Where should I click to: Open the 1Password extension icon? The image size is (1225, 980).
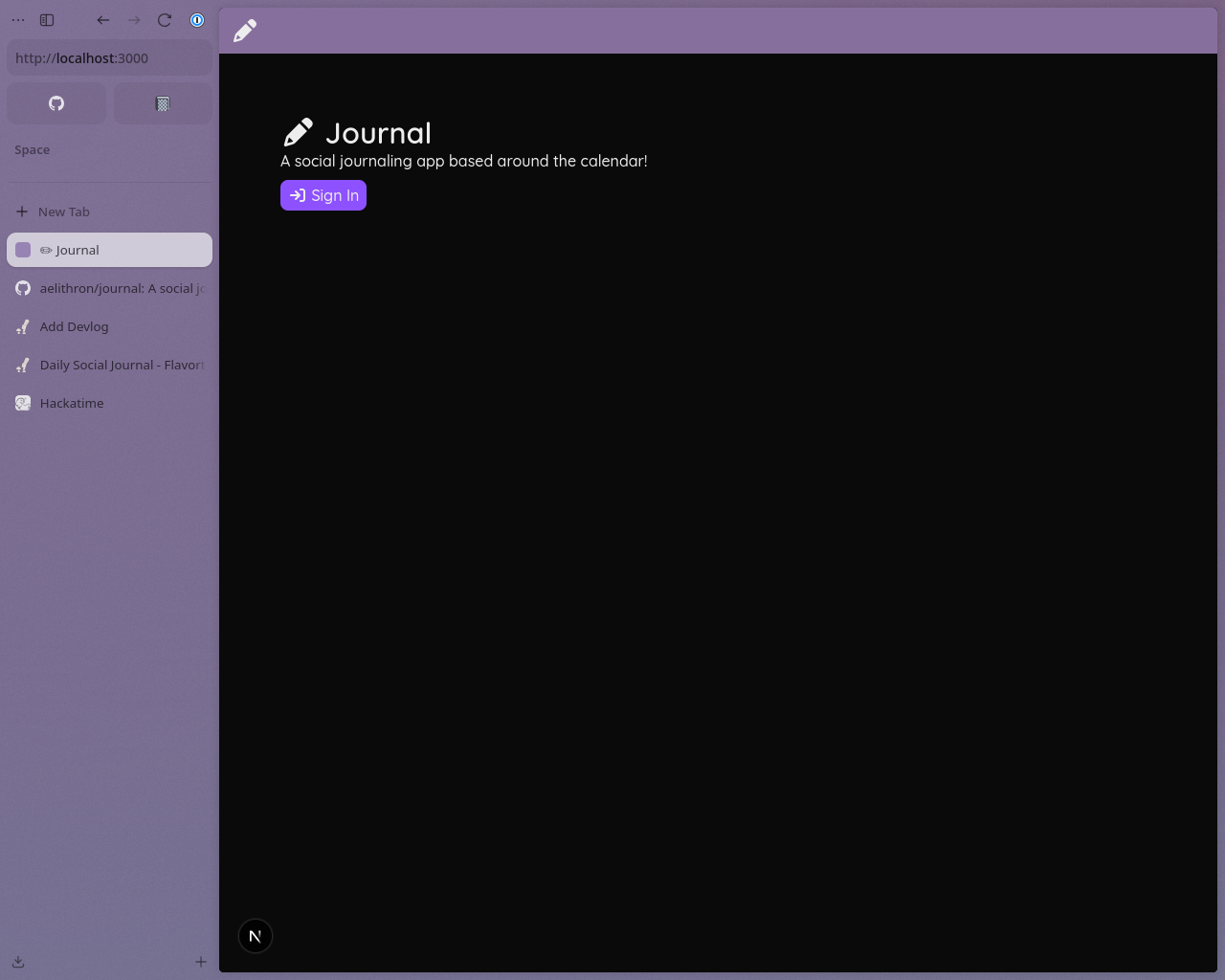(x=197, y=20)
